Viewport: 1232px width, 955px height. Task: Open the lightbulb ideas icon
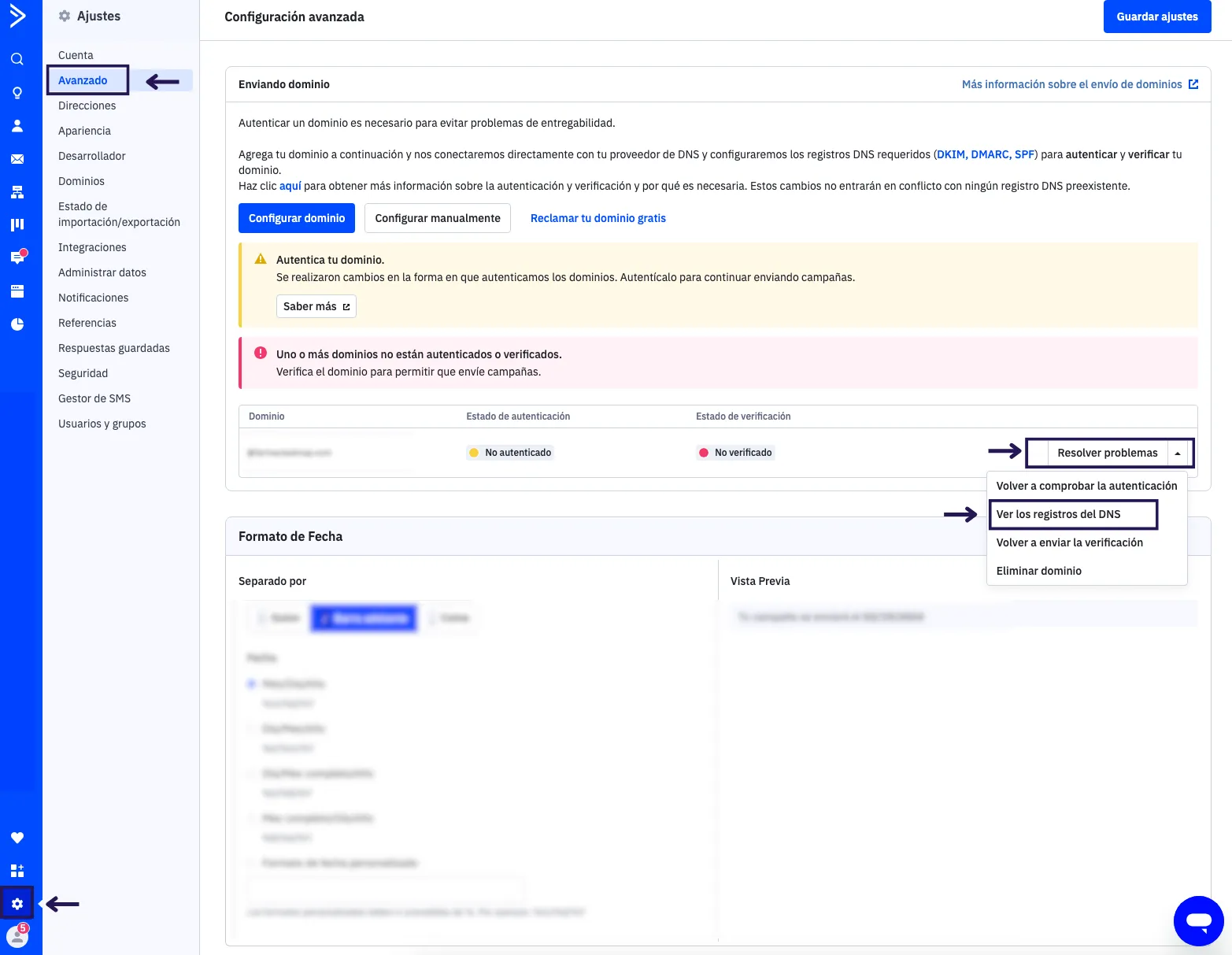pyautogui.click(x=17, y=93)
